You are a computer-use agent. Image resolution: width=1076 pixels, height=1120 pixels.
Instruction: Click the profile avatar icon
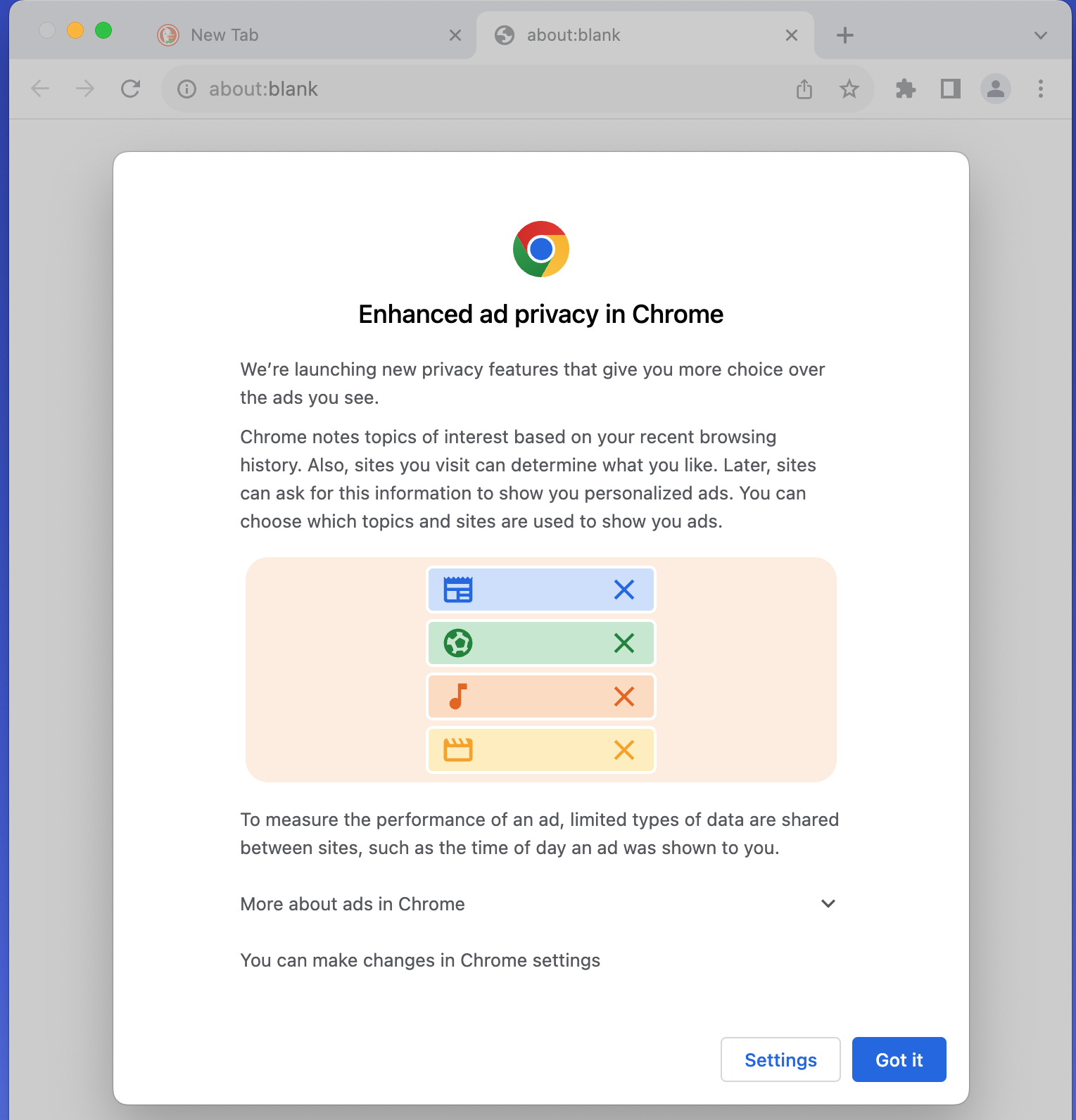996,89
